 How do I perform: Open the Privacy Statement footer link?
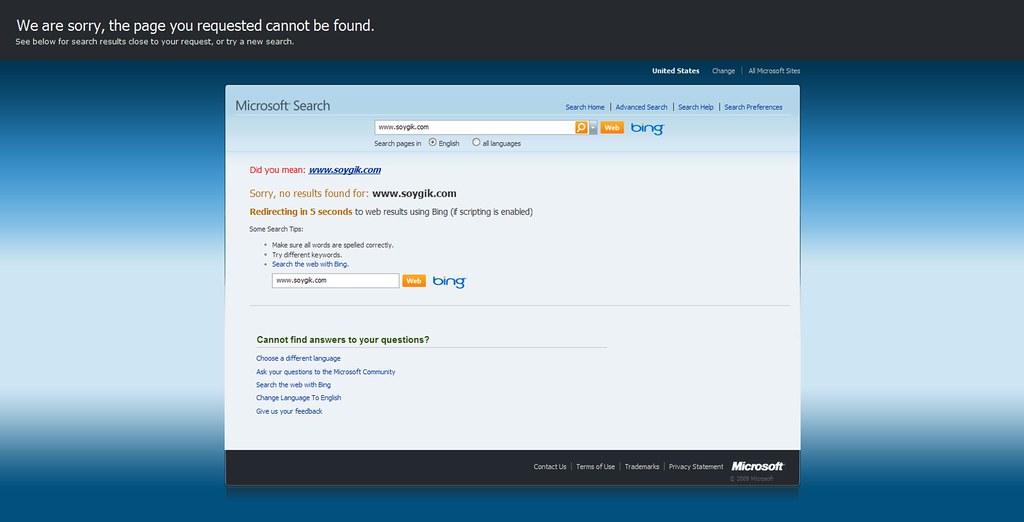(696, 466)
